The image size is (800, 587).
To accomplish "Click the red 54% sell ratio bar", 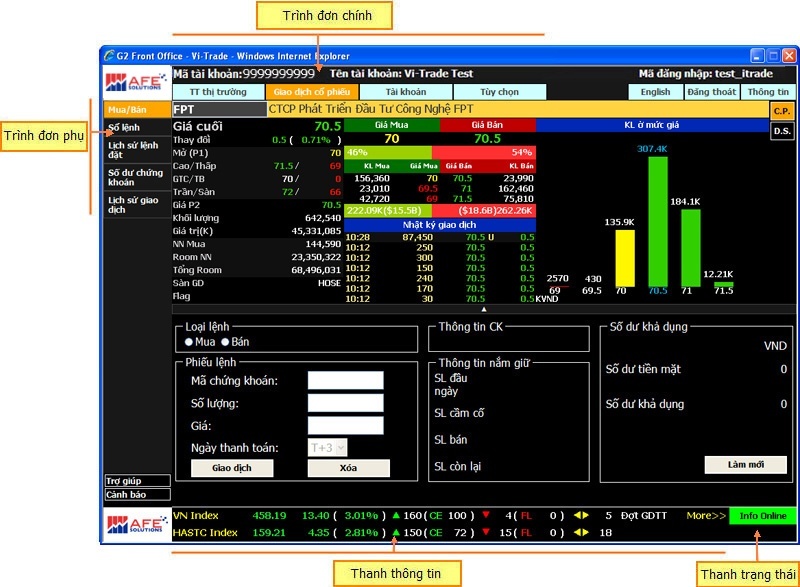I will (484, 152).
